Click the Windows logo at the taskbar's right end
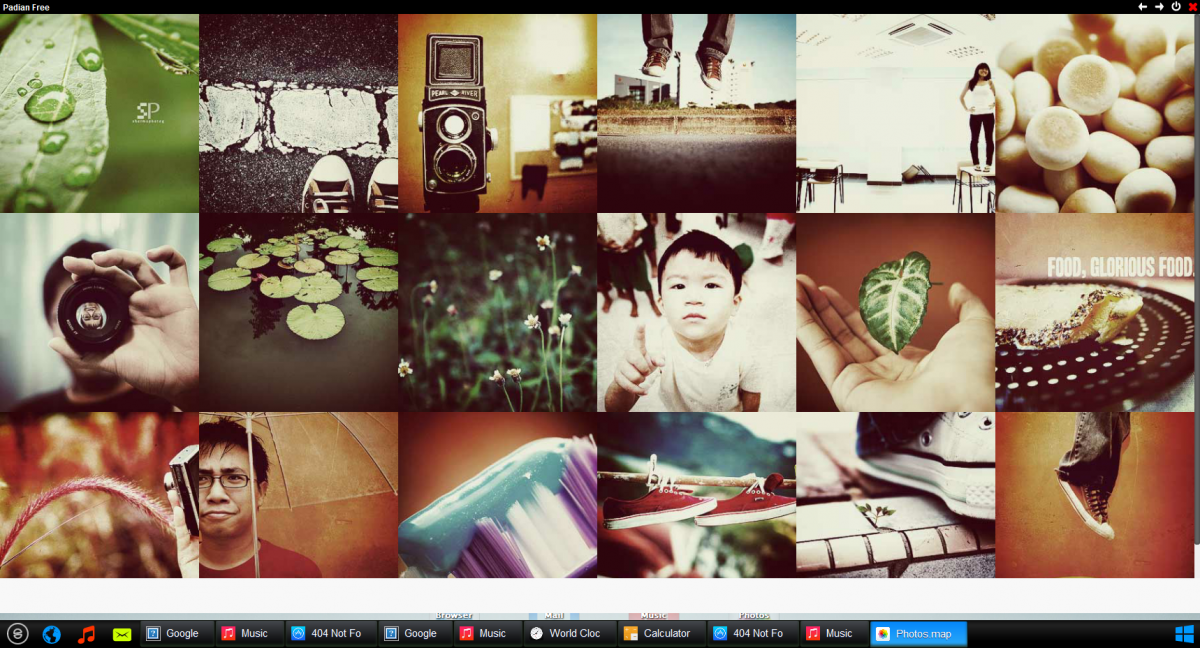 pos(1184,634)
